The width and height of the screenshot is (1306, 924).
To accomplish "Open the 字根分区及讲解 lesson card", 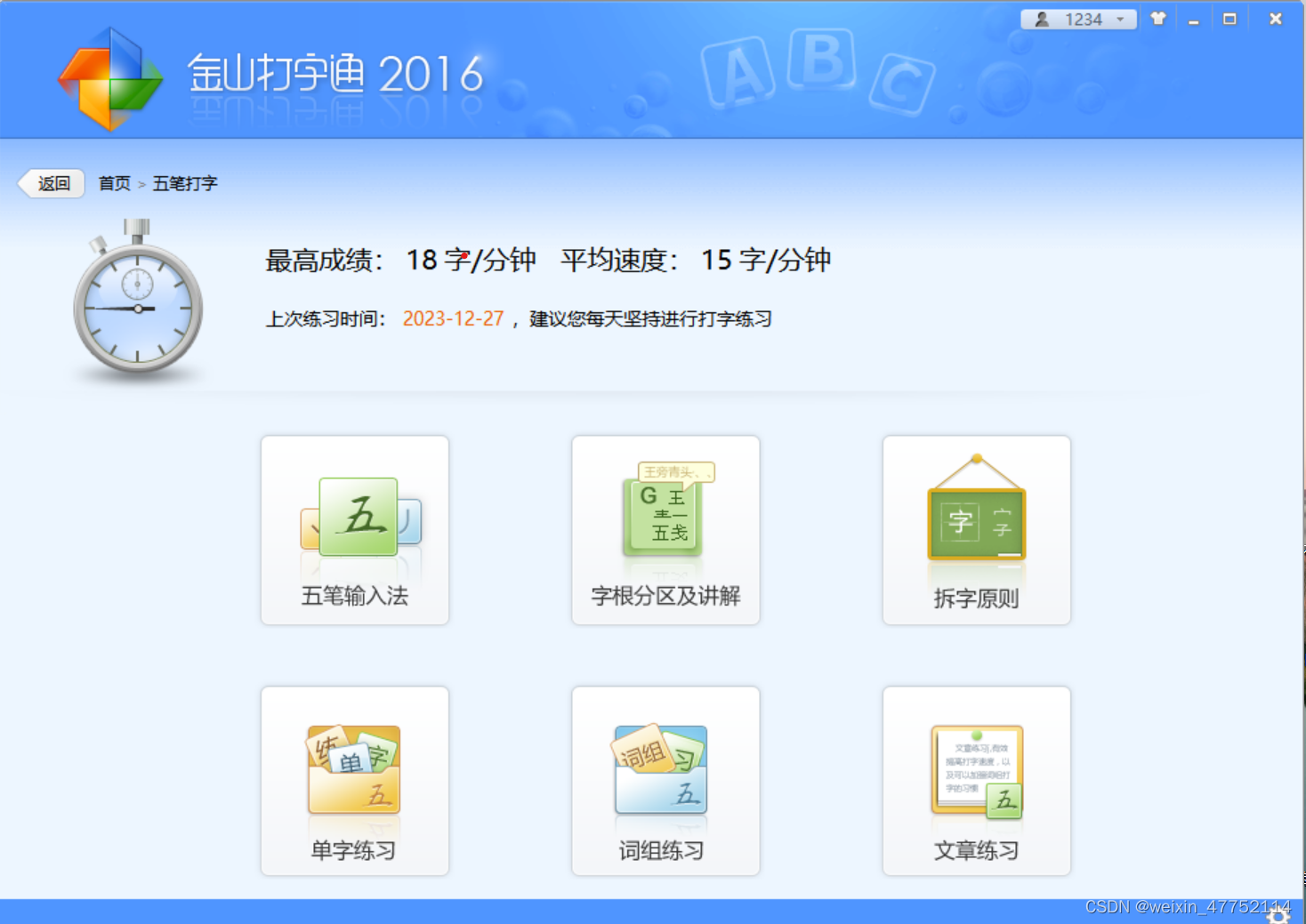I will pyautogui.click(x=665, y=530).
